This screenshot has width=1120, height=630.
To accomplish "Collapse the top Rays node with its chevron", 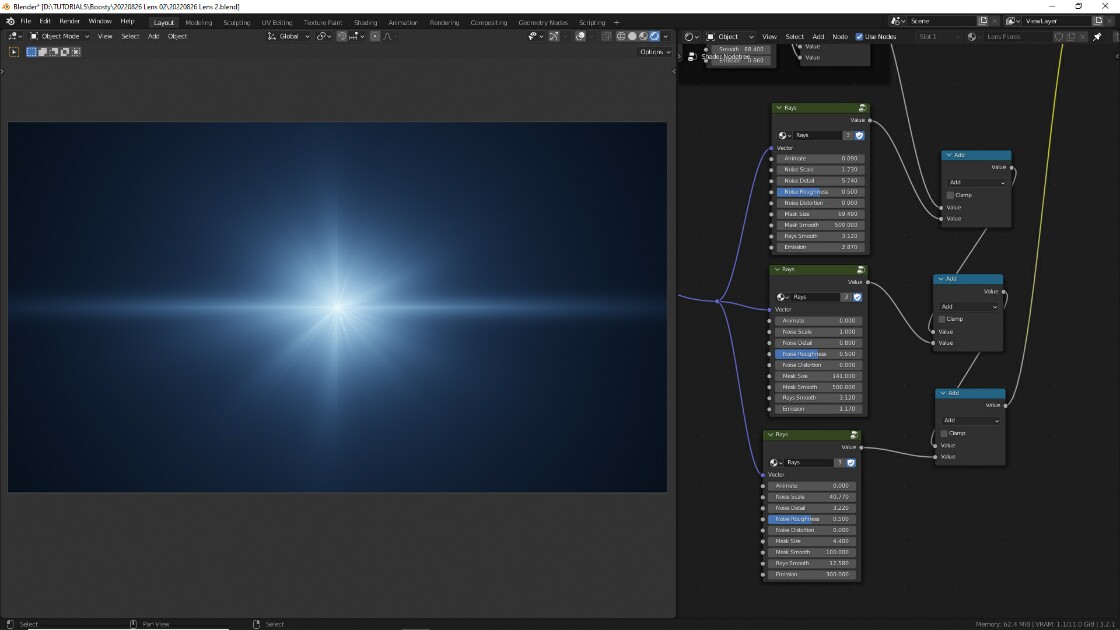I will 779,108.
